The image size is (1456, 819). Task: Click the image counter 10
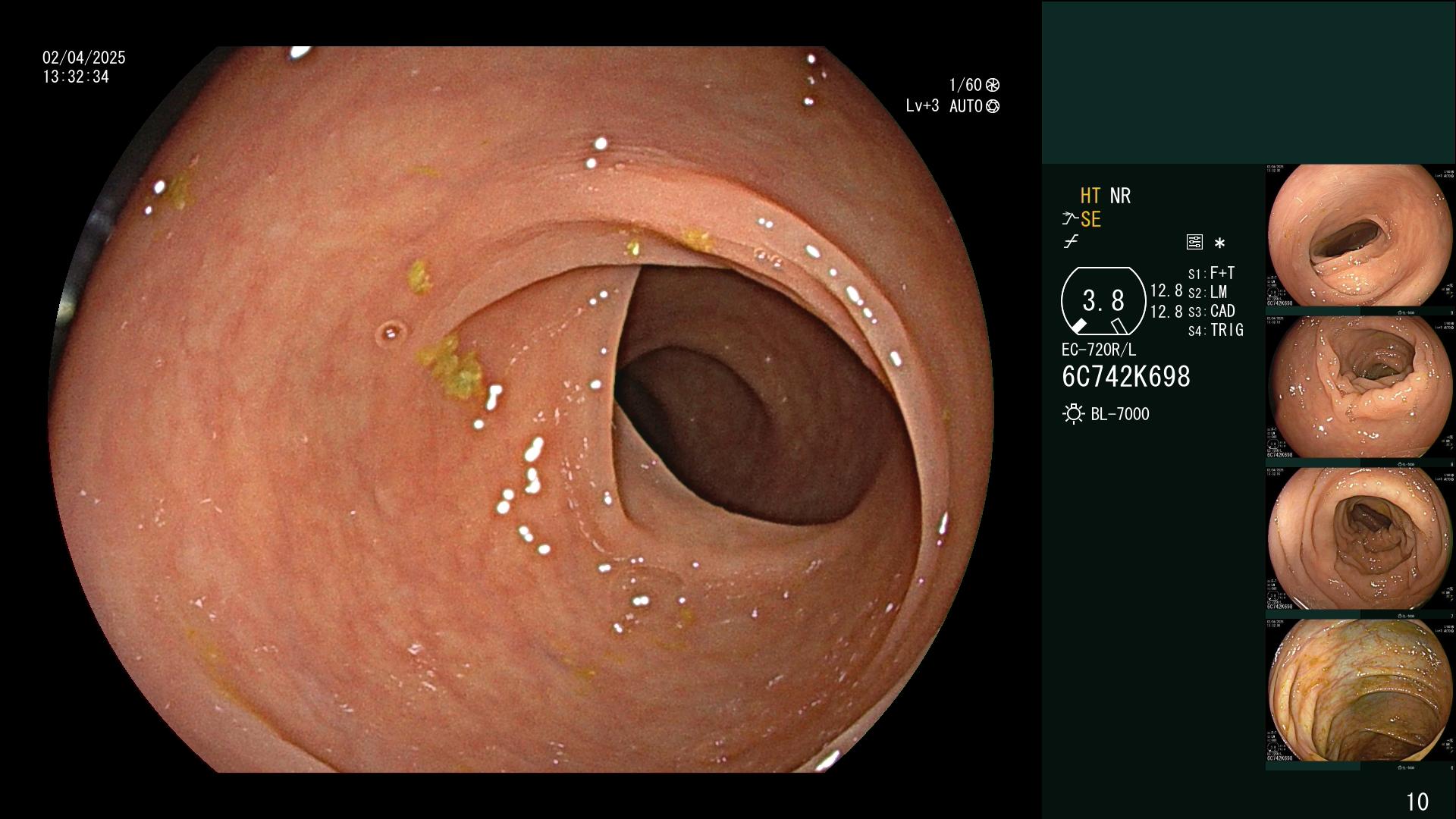(x=1417, y=802)
